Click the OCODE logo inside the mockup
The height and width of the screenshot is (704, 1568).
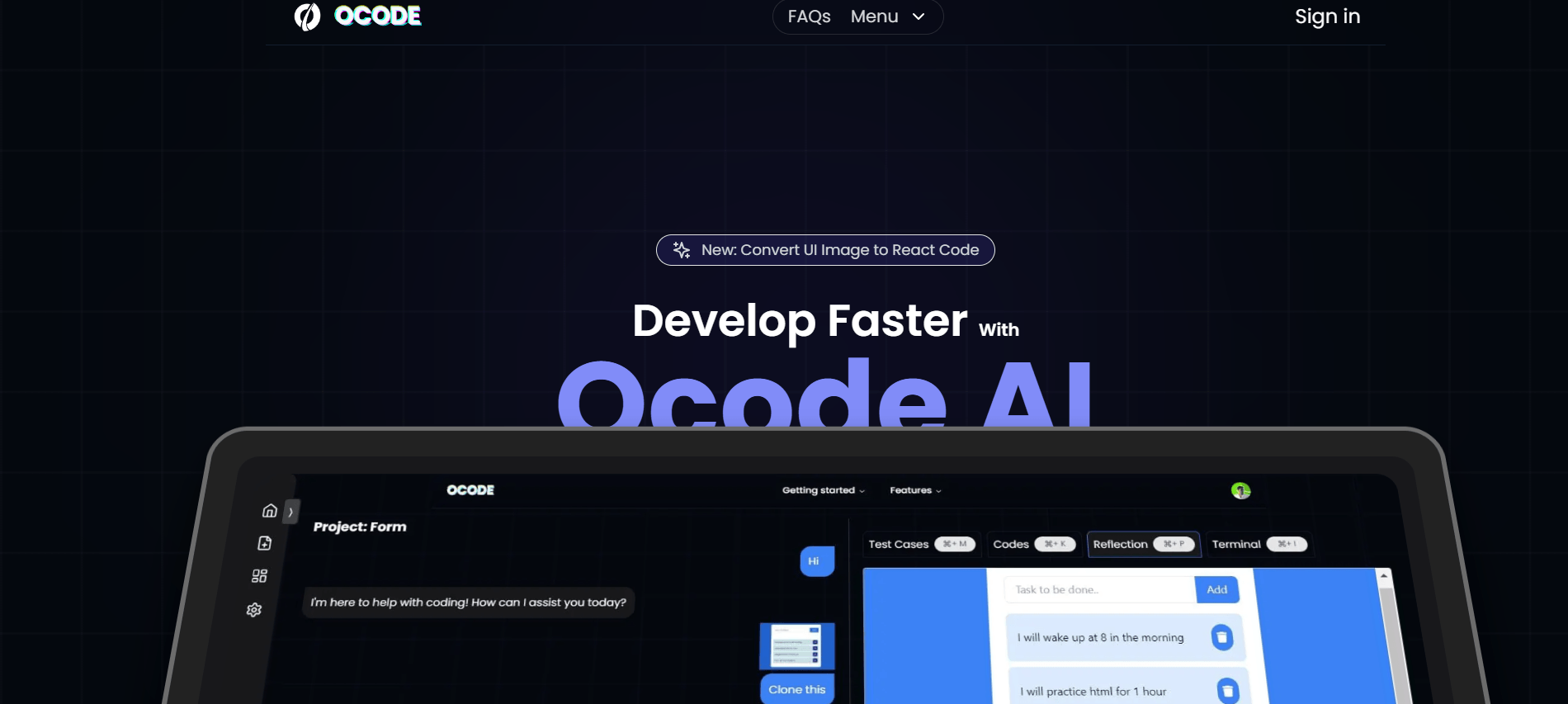(470, 490)
